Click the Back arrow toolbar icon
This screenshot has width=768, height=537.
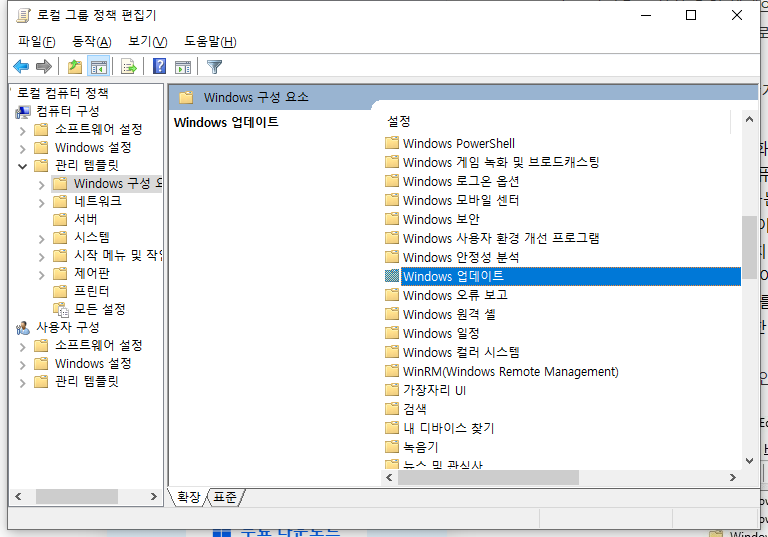tap(21, 66)
